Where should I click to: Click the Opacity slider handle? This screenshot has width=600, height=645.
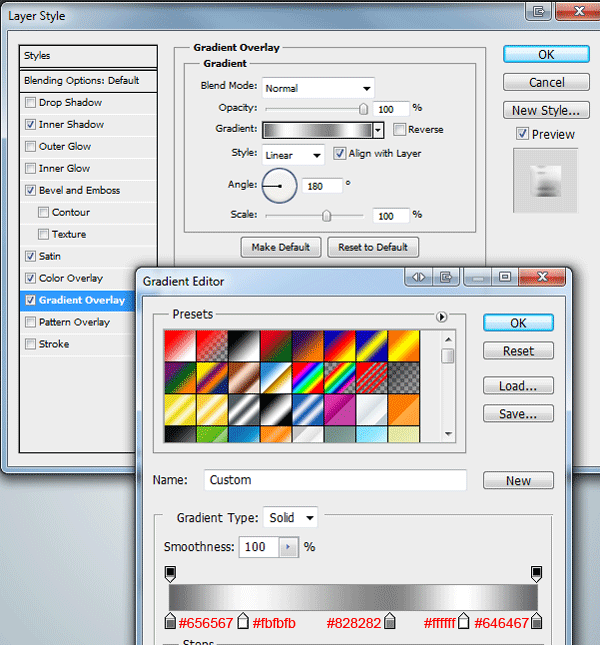pos(363,109)
